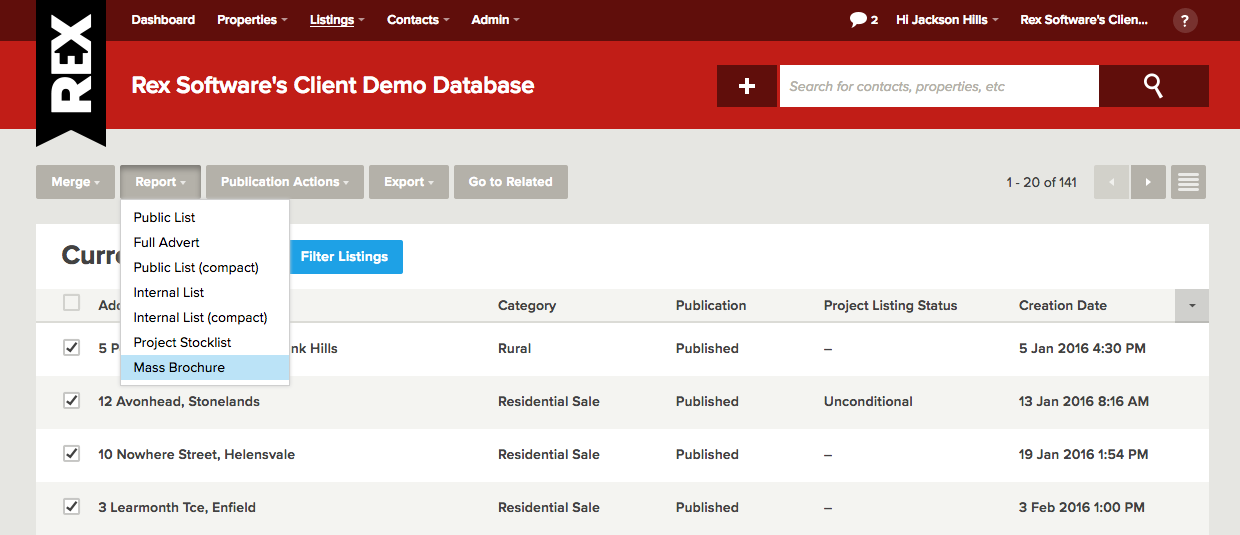This screenshot has height=535, width=1240.
Task: Uncheck the 3 Learmonth Tce, Enfield checkbox
Action: (71, 506)
